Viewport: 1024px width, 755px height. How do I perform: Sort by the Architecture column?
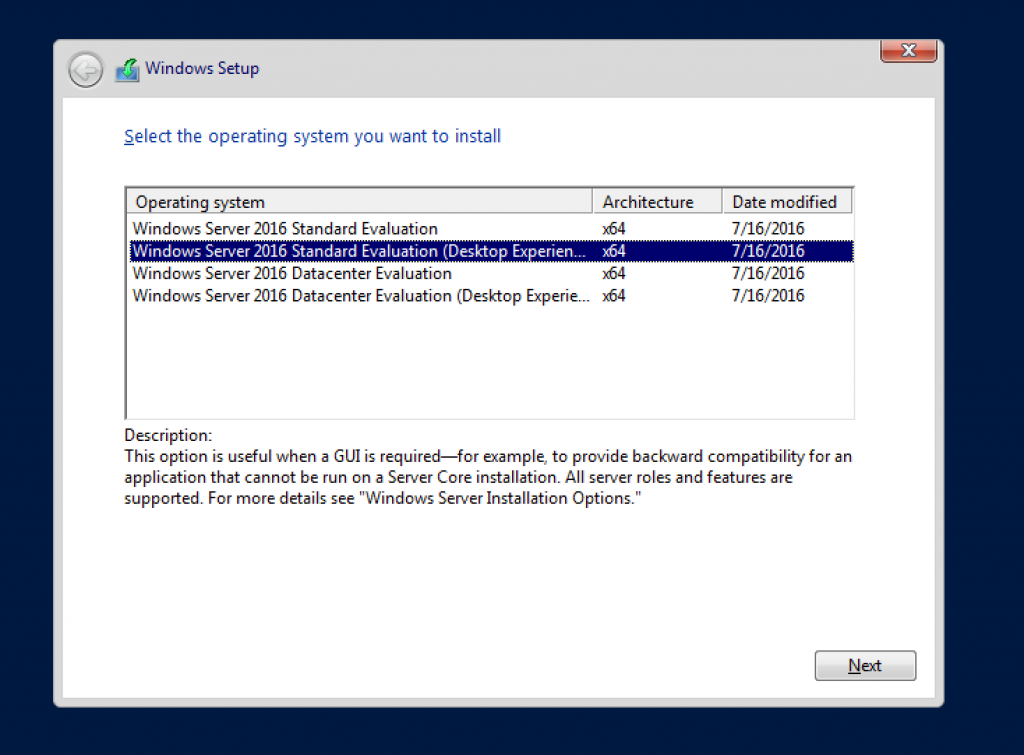tap(655, 201)
